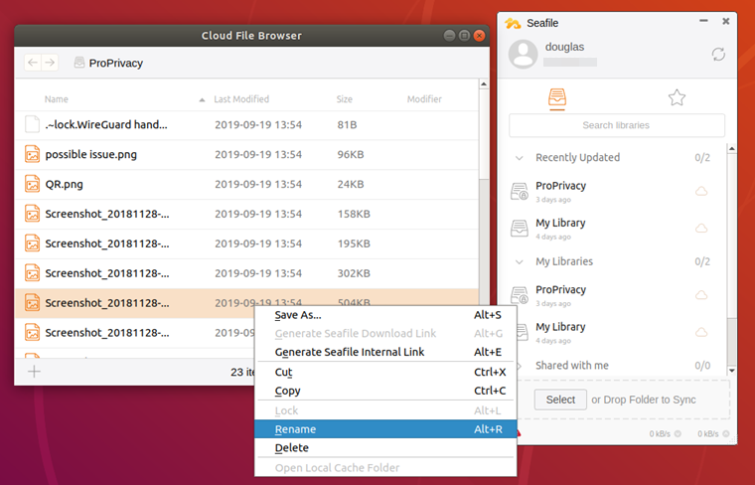Choose Save As… in context menu
The image size is (755, 485).
click(386, 315)
